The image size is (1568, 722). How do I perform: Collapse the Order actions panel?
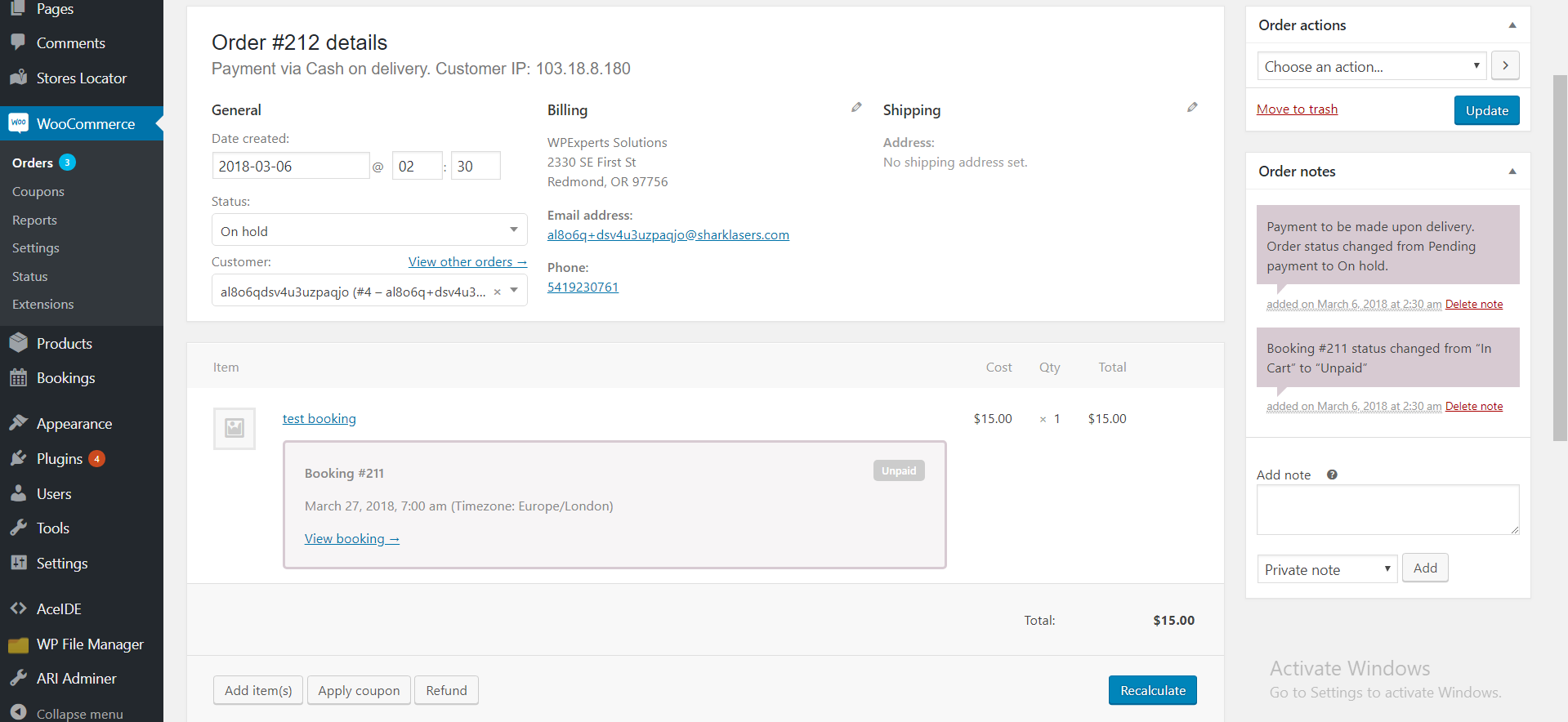(x=1512, y=25)
